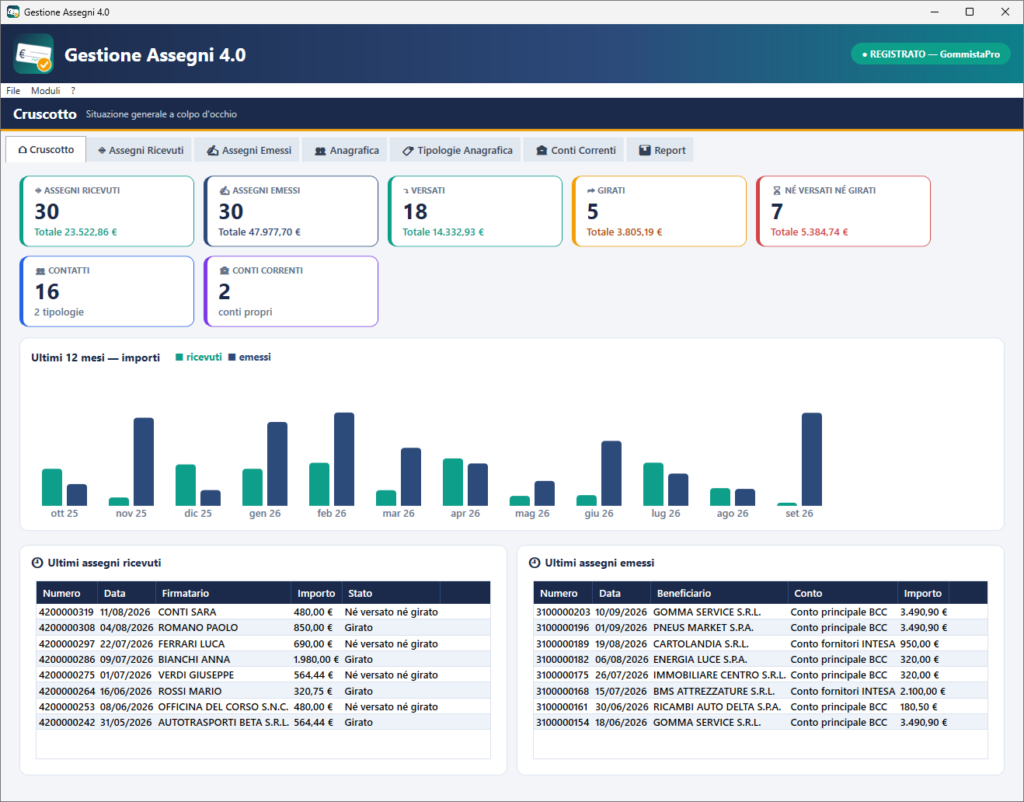Open the Report tab
This screenshot has width=1024, height=802.
[x=661, y=150]
